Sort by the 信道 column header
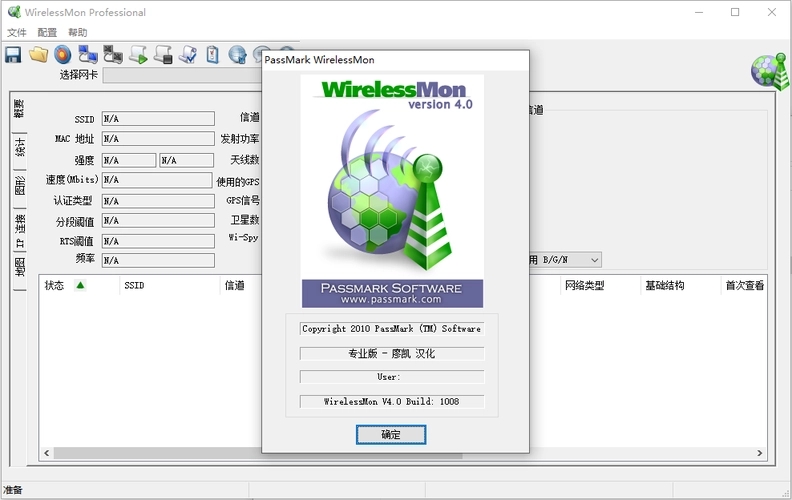Viewport: 792px width, 500px height. coord(240,285)
